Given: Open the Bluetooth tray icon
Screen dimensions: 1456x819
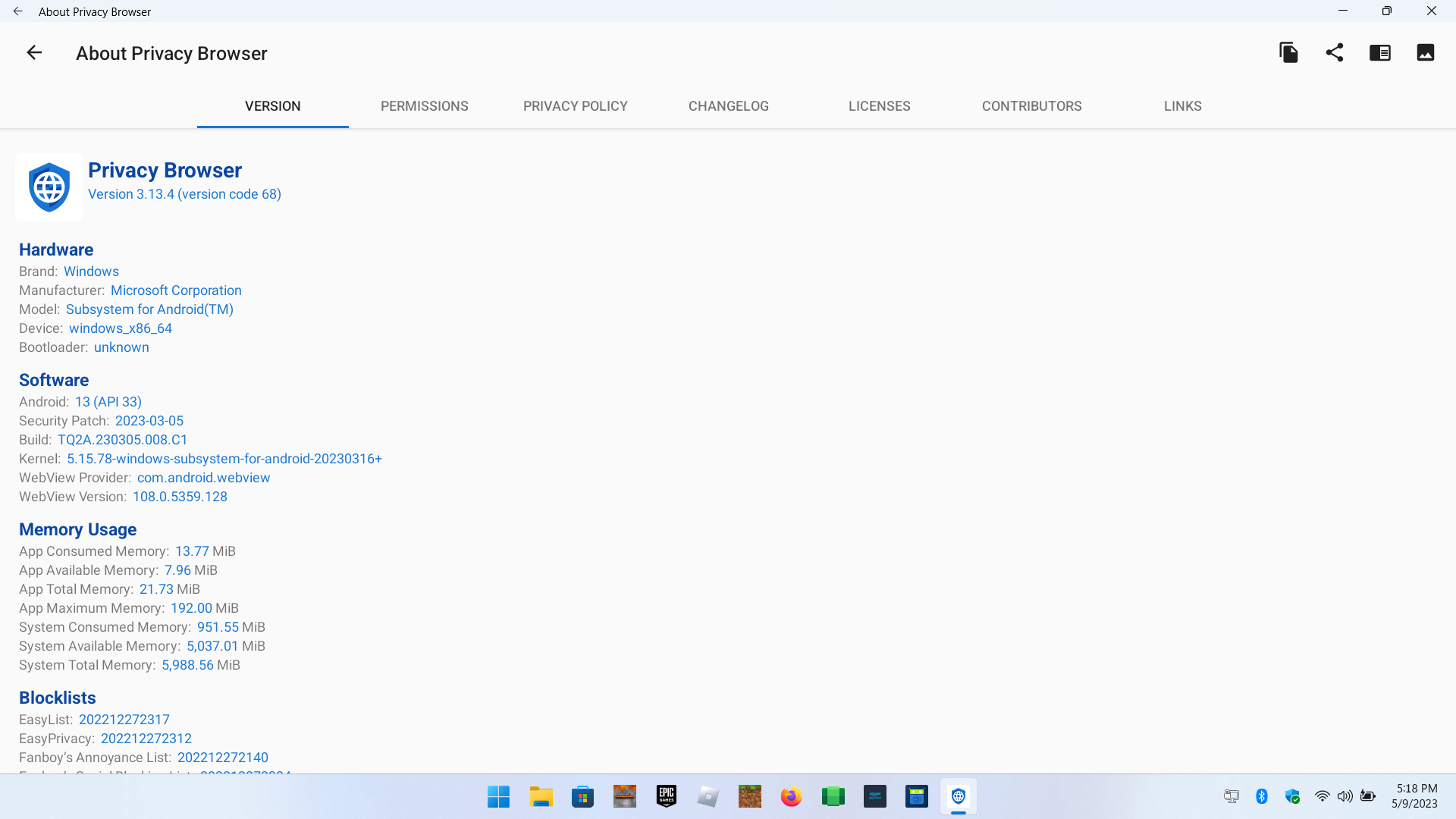Looking at the screenshot, I should pos(1262,796).
